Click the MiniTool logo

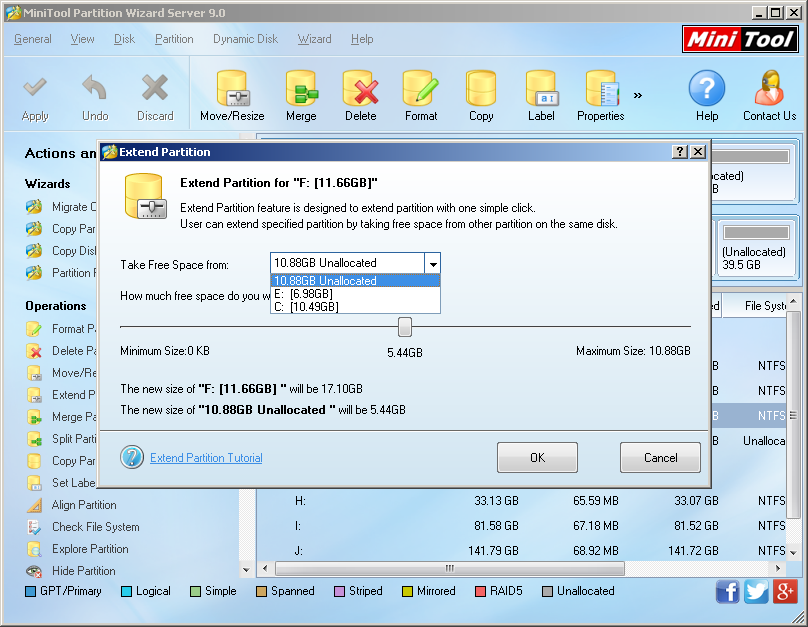click(740, 39)
